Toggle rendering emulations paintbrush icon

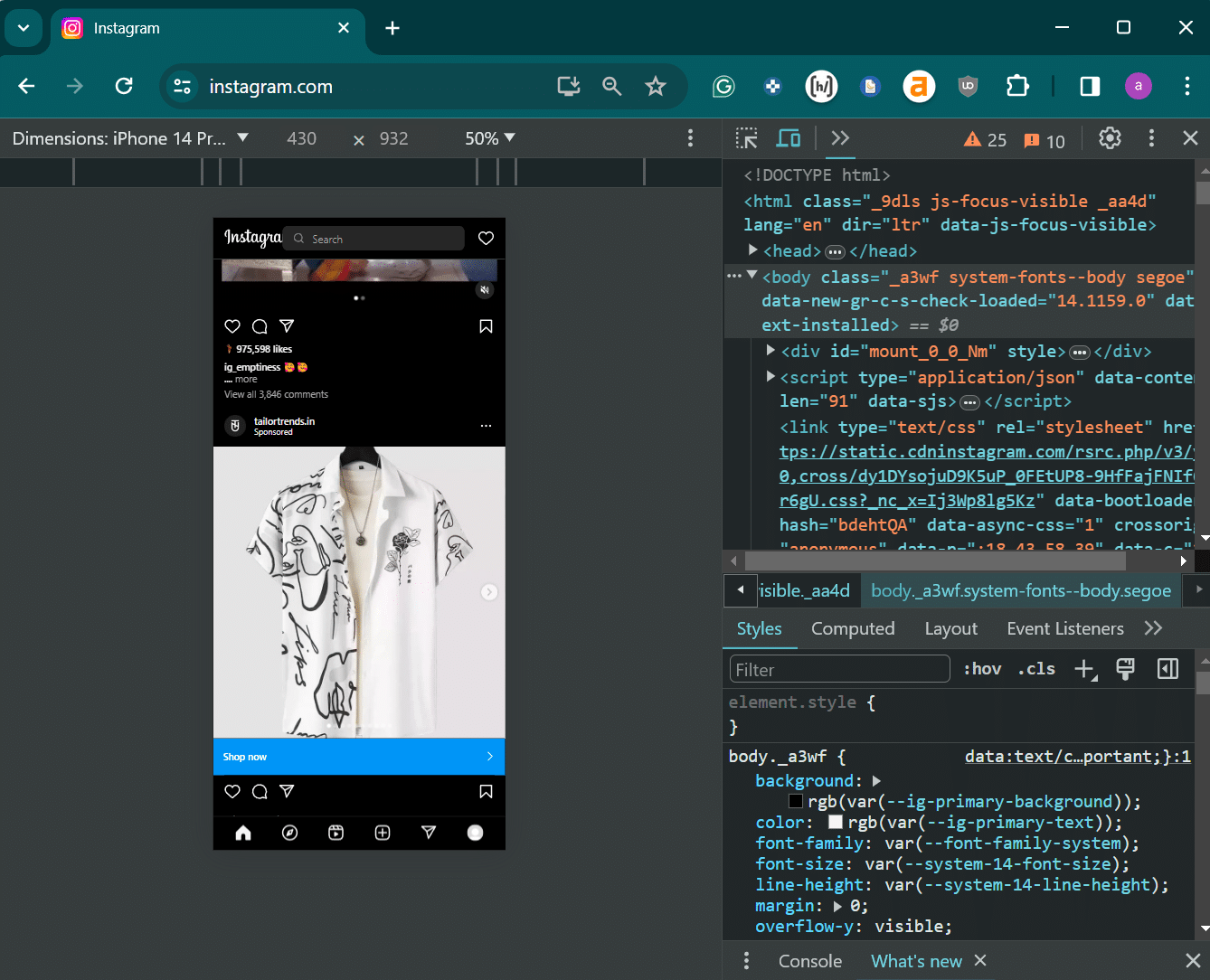pos(1126,669)
